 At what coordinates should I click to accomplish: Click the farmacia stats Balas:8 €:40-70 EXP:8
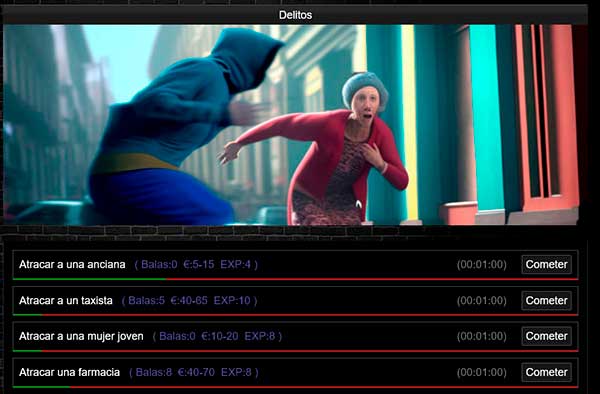194,372
